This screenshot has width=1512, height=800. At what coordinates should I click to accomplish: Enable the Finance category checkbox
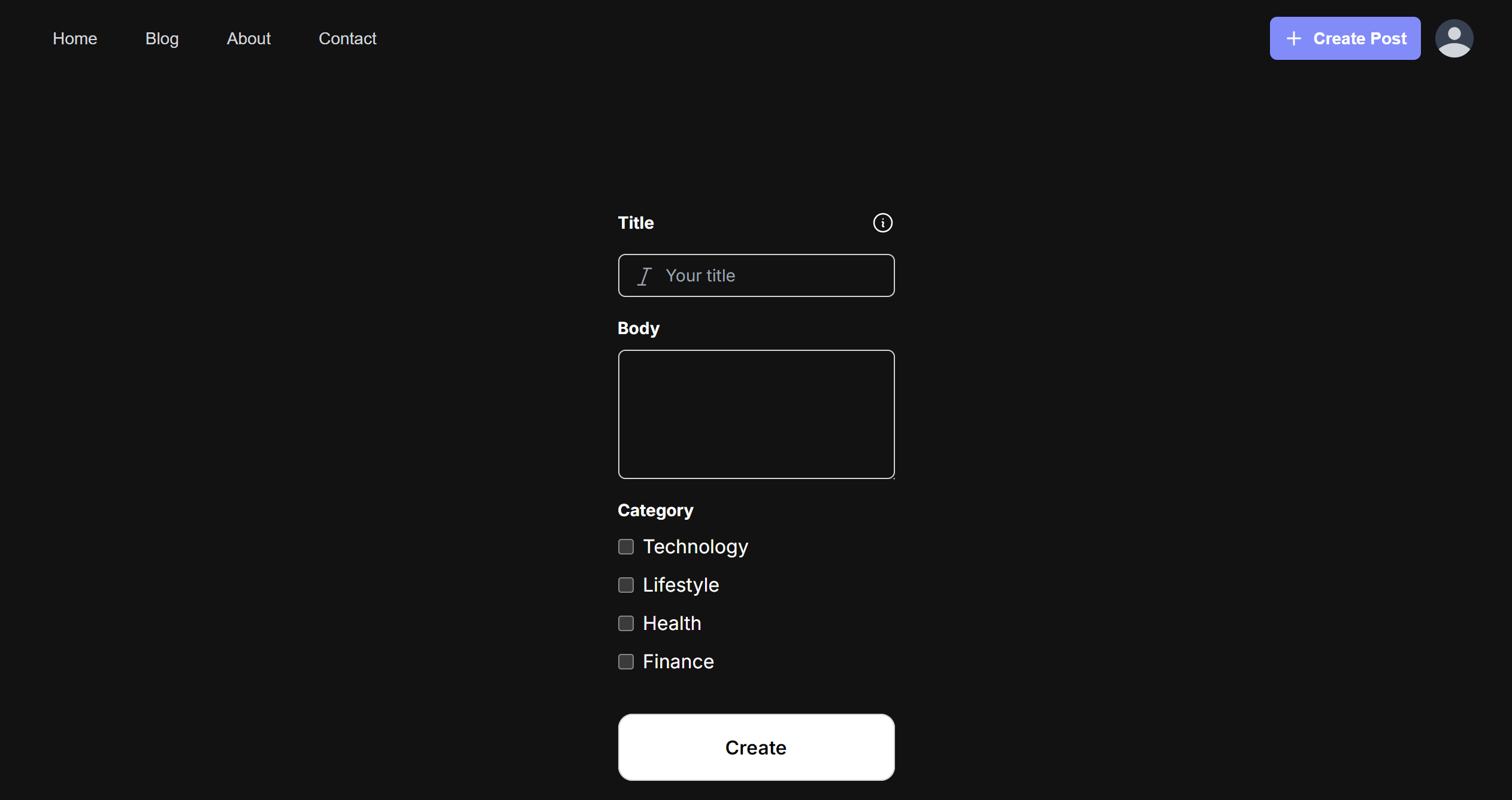tap(626, 661)
